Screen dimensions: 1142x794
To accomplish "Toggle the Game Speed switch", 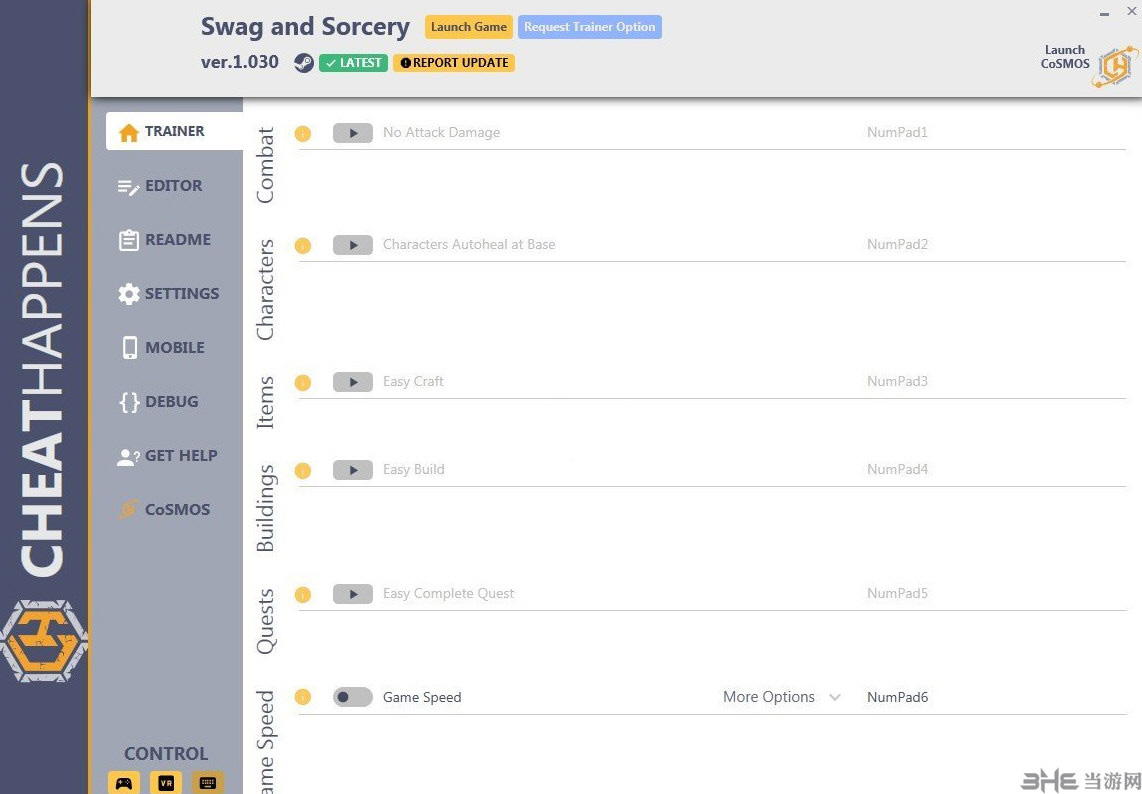I will pos(353,697).
